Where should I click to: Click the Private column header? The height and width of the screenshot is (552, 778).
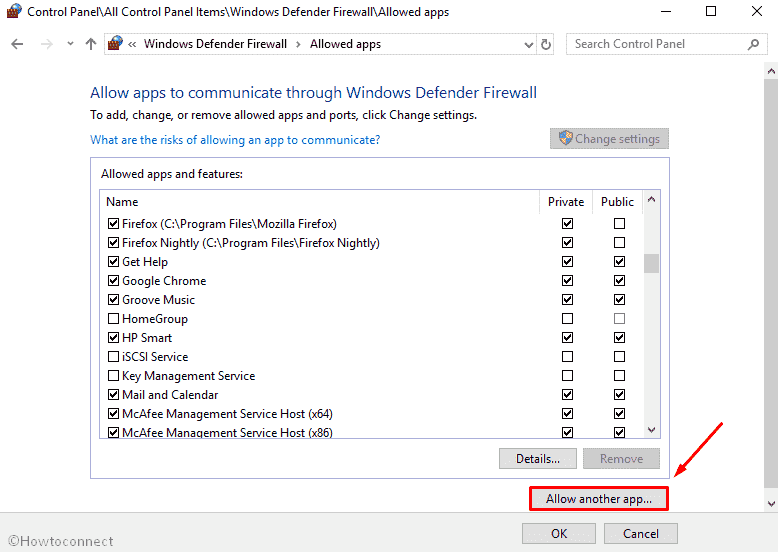566,202
